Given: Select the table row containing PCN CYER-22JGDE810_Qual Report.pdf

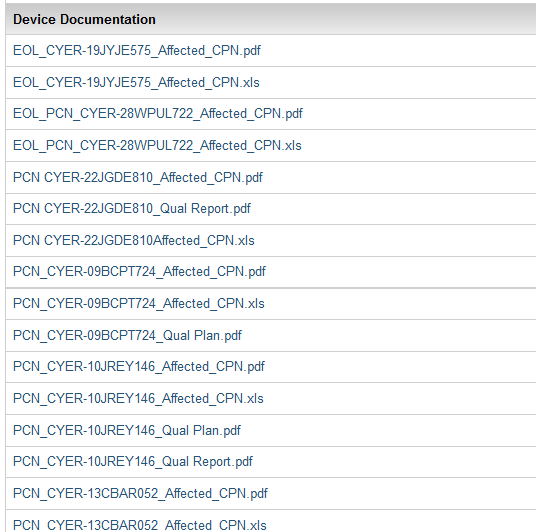Looking at the screenshot, I should coord(271,209).
